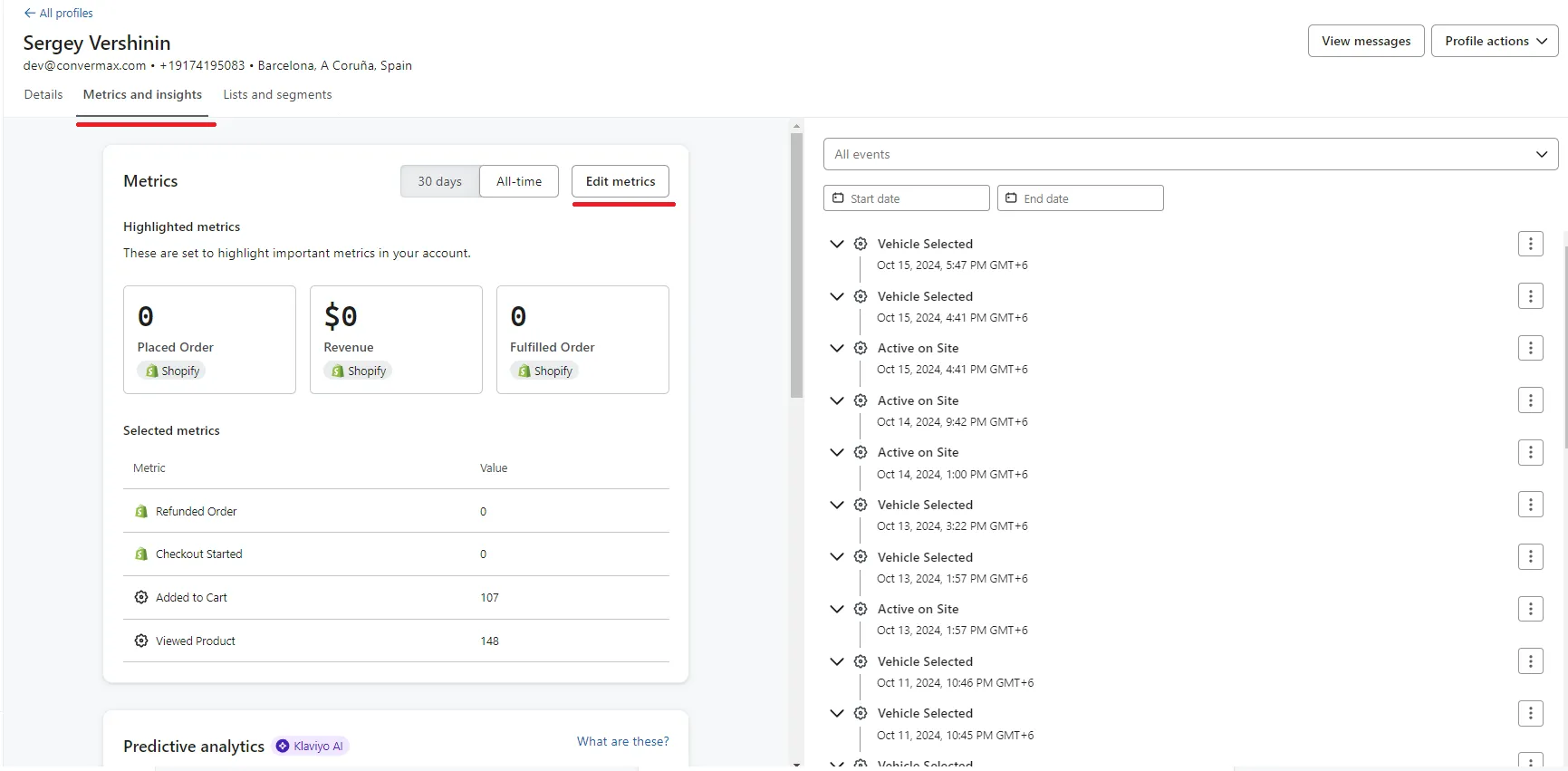Switch metrics range to 30 days
Screen dimensions: 1568x771
439,181
